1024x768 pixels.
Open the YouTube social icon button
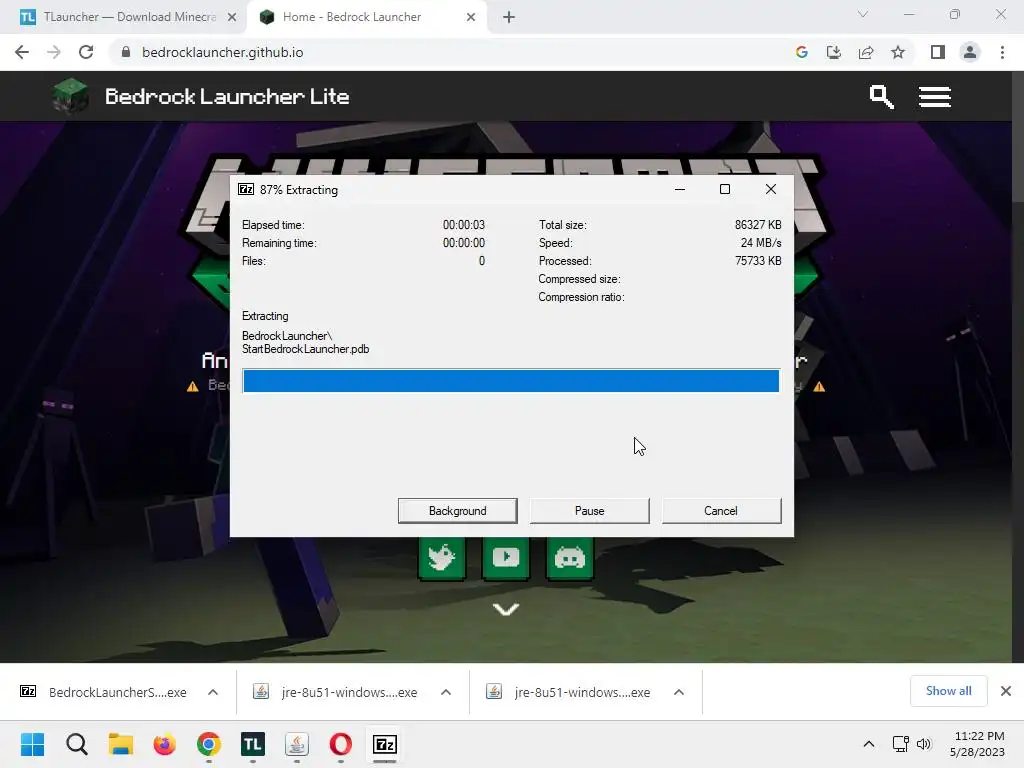pos(505,558)
